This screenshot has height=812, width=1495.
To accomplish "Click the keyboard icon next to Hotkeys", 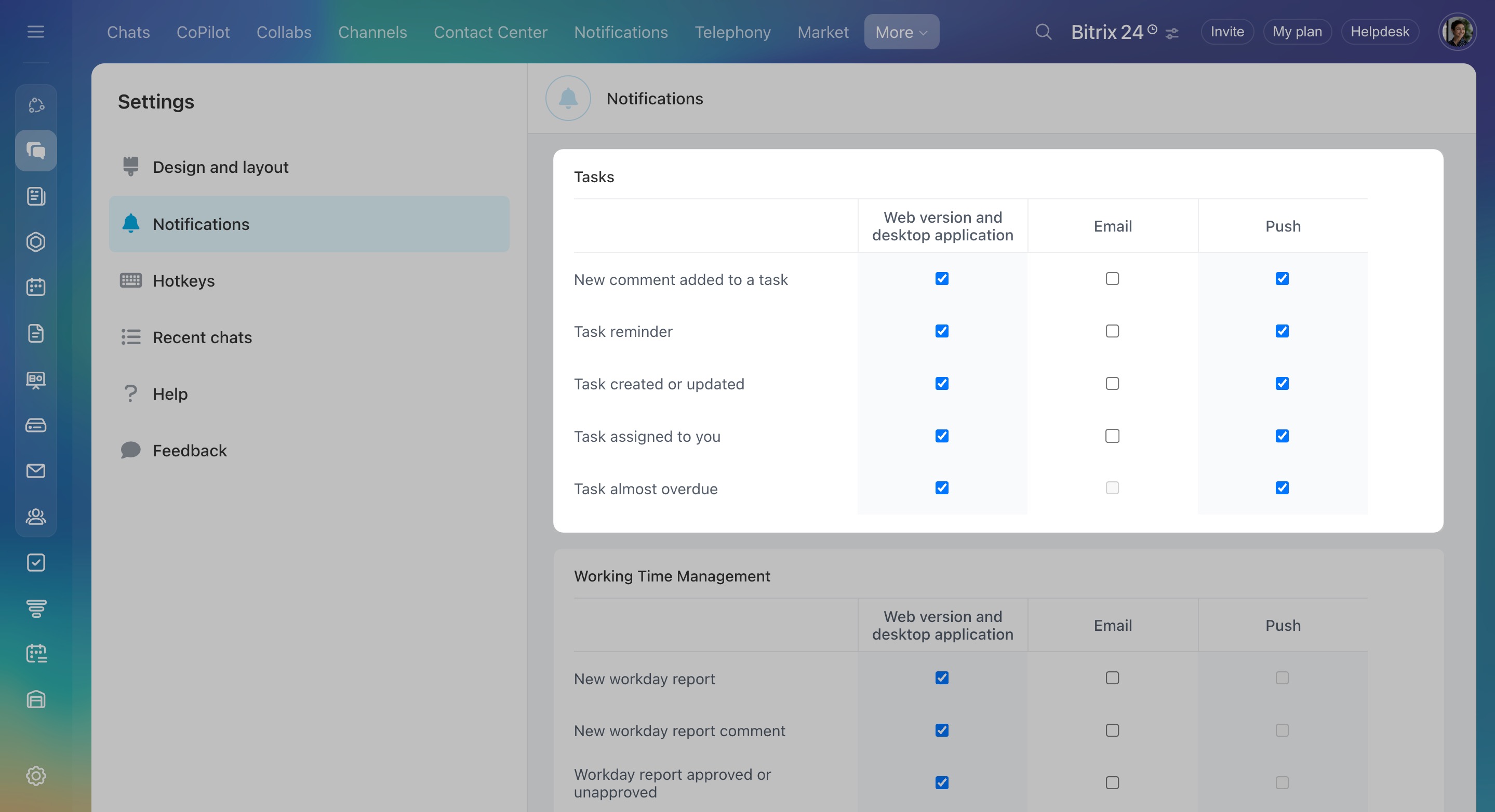I will point(130,281).
